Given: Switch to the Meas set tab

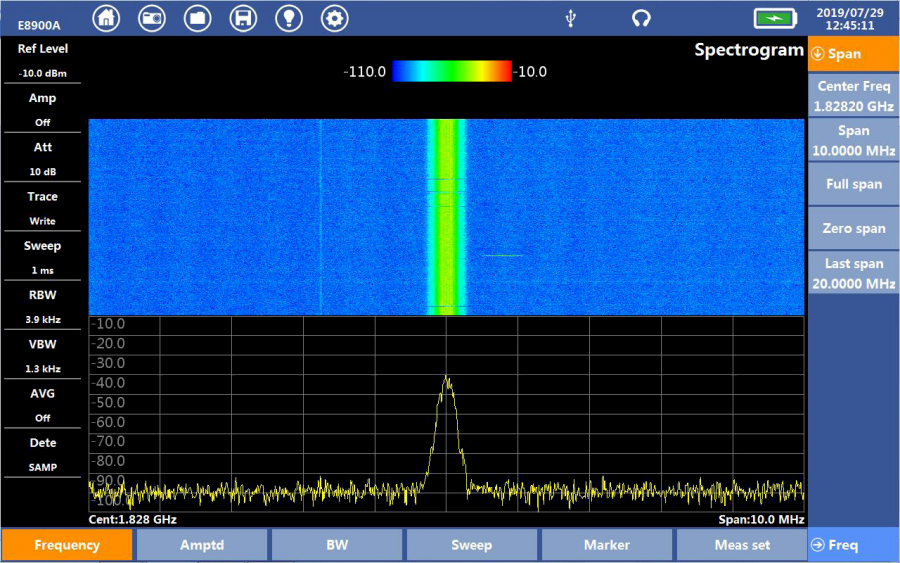Looking at the screenshot, I should tap(742, 545).
